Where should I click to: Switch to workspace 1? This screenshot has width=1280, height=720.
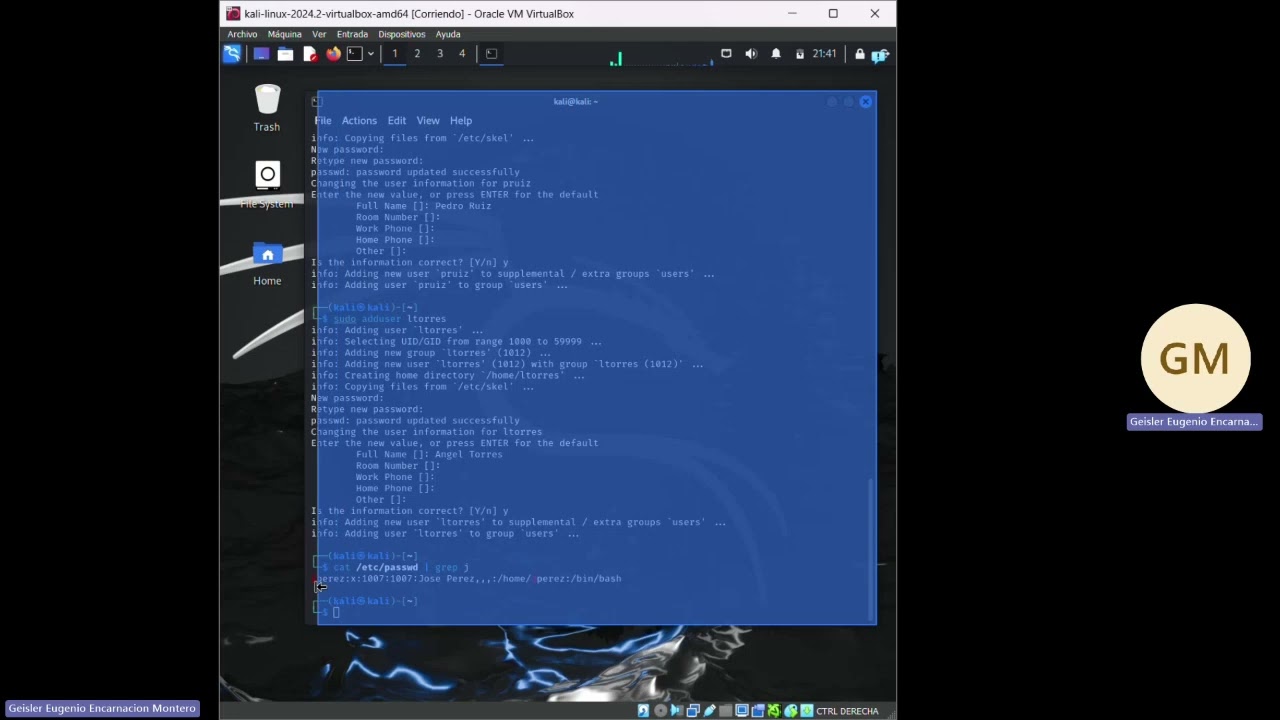click(395, 54)
